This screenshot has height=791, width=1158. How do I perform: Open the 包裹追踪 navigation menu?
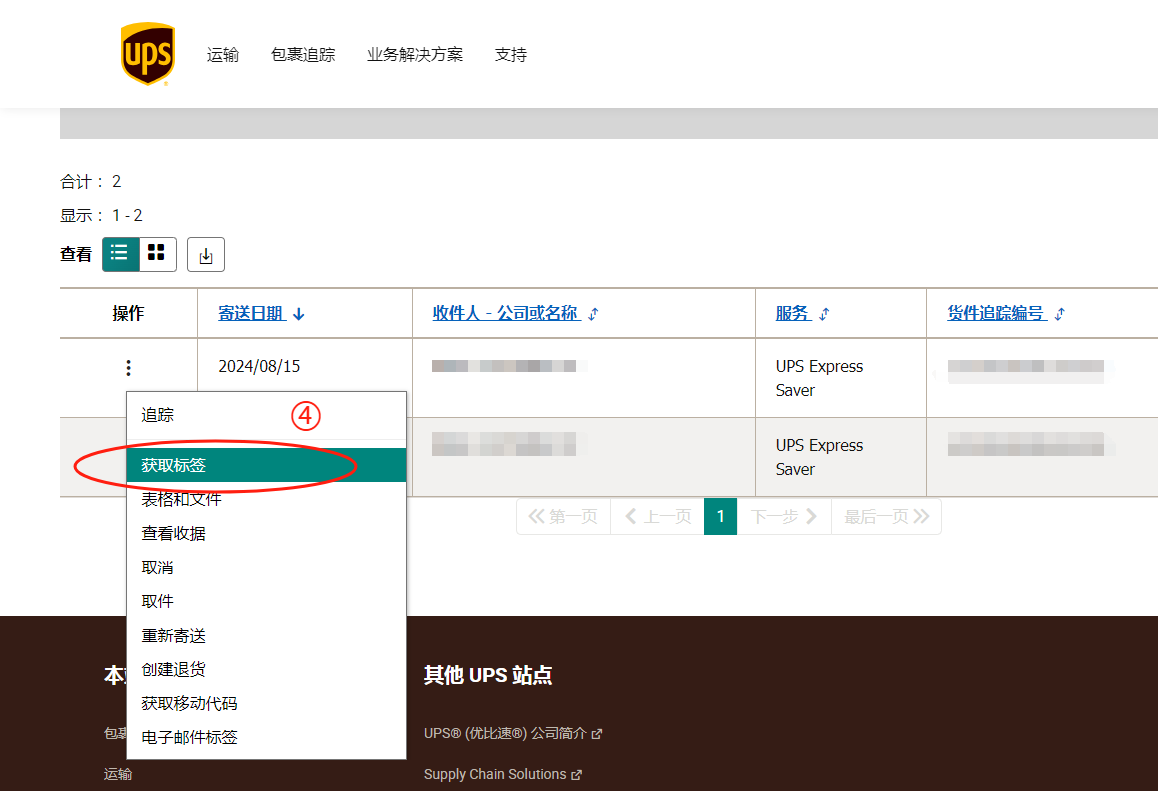pyautogui.click(x=303, y=55)
